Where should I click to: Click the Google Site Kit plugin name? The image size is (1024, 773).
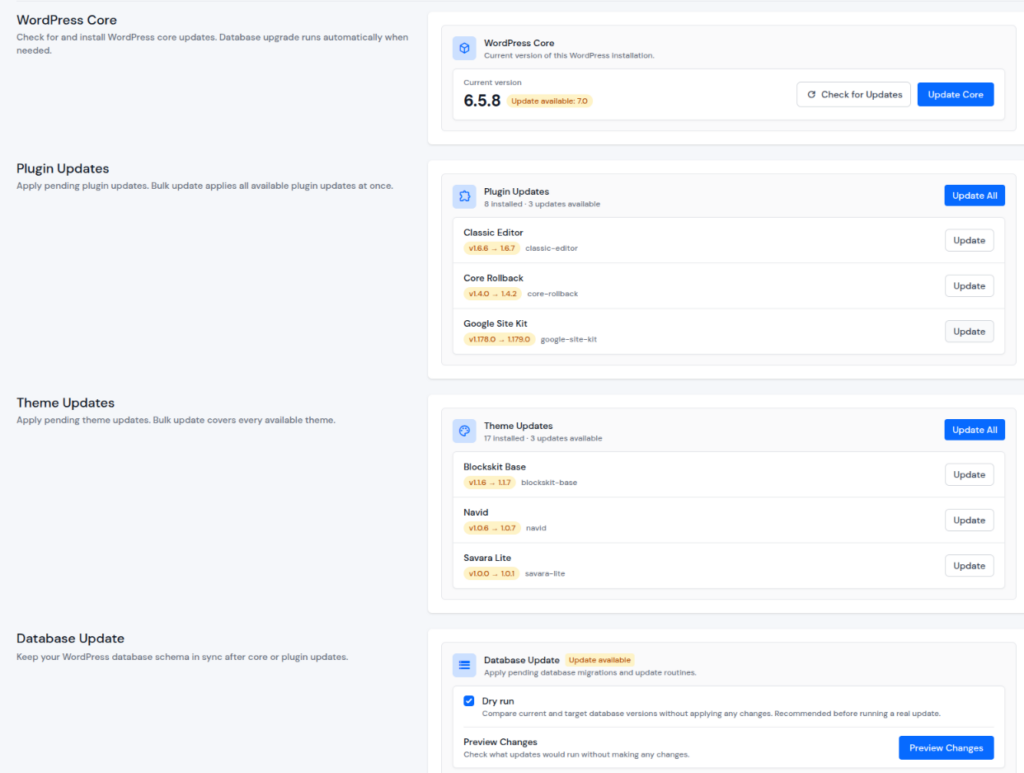click(495, 324)
